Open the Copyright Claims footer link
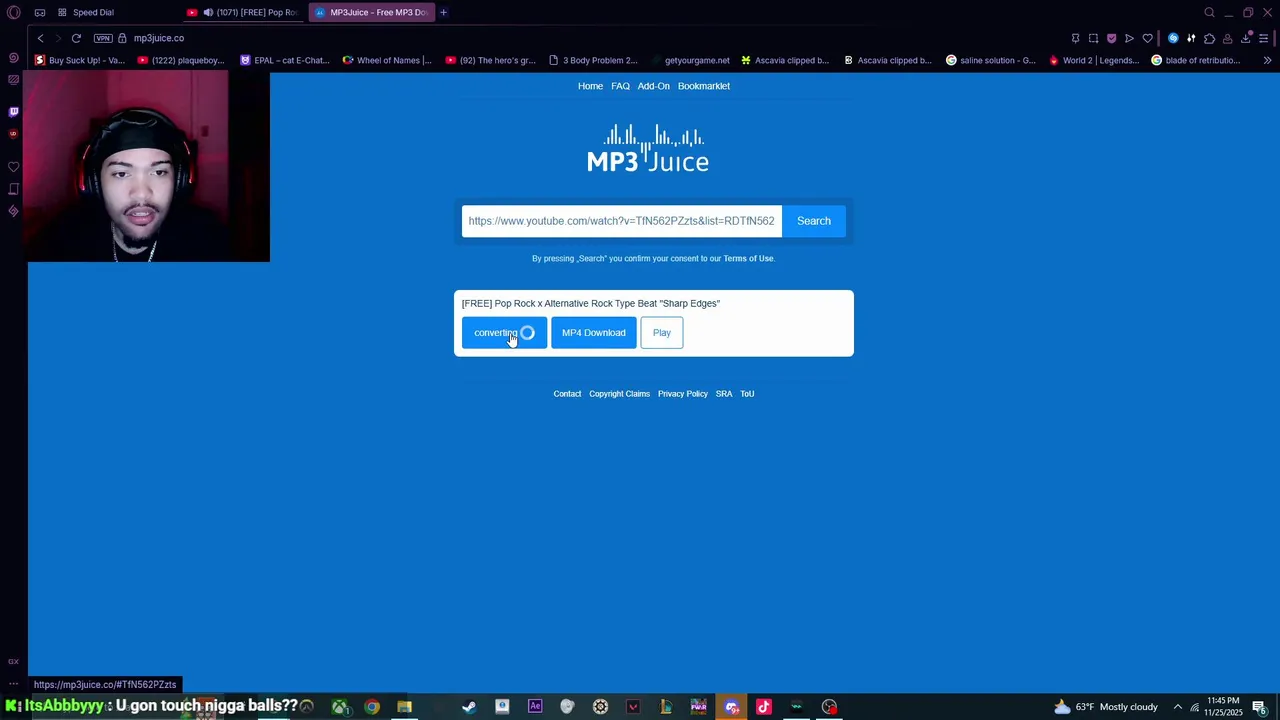This screenshot has width=1280, height=720. point(619,394)
